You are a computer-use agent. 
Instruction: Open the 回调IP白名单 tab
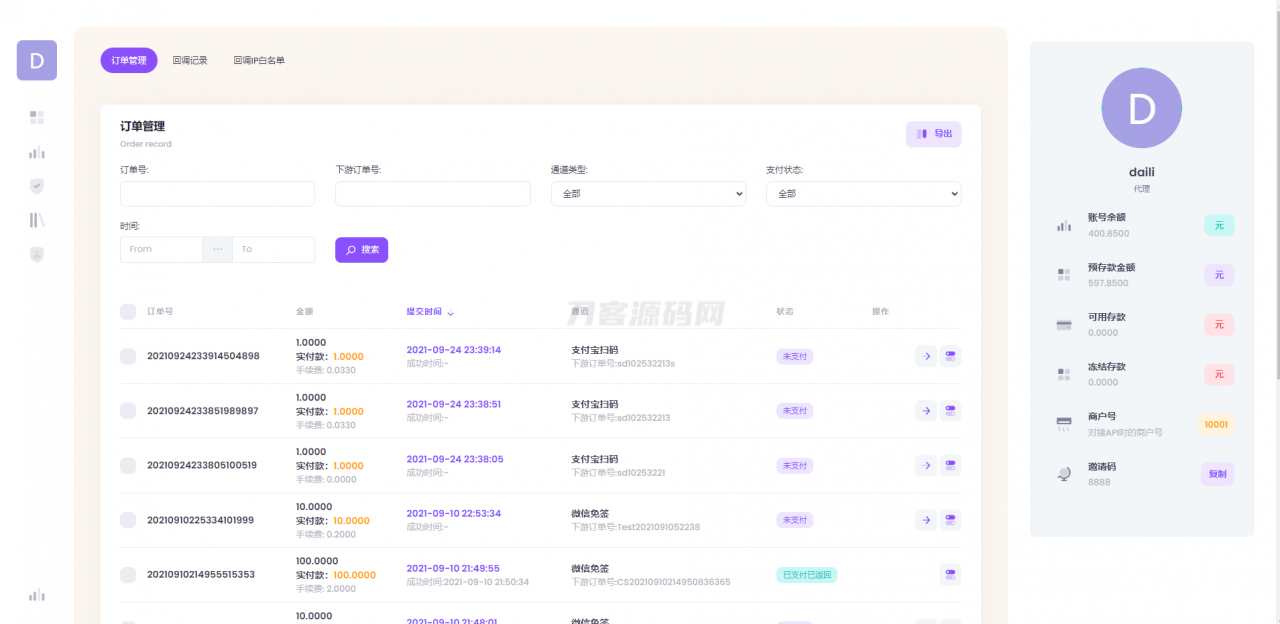(x=259, y=60)
